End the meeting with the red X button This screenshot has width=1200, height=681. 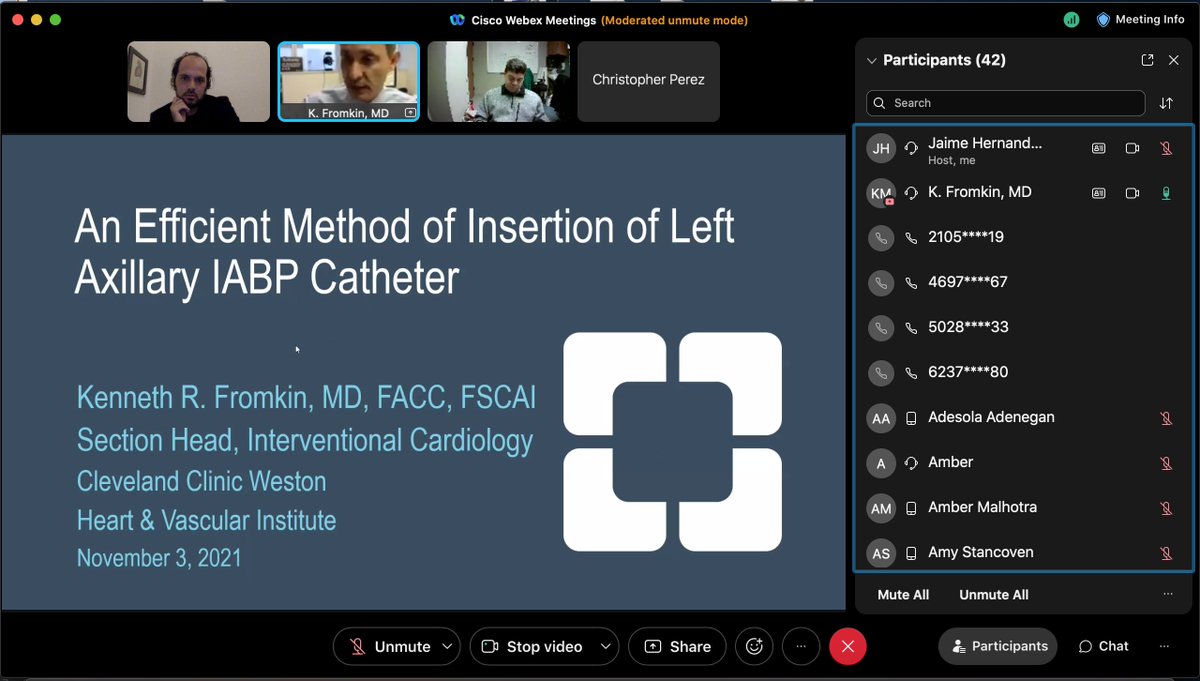pos(847,647)
